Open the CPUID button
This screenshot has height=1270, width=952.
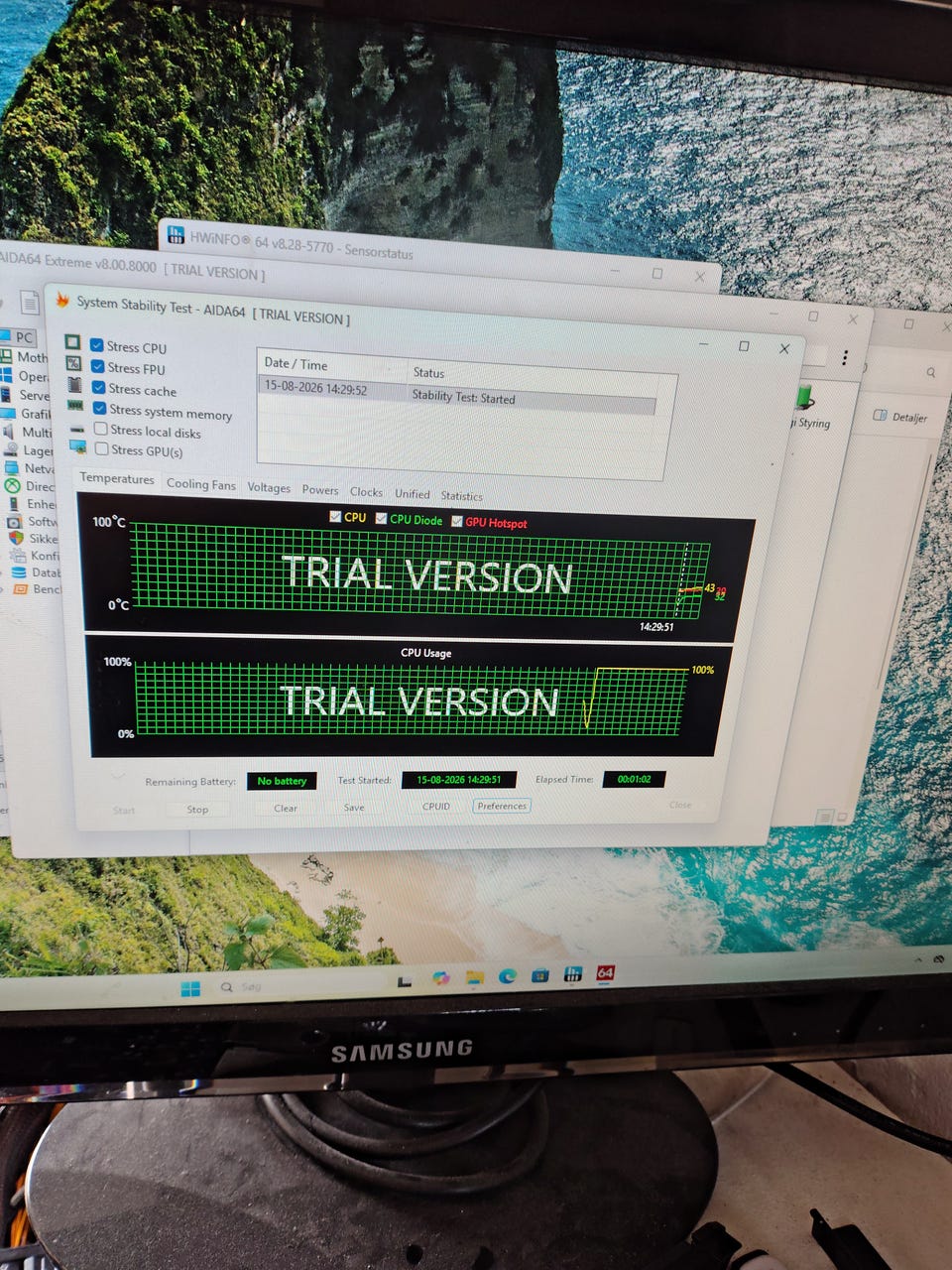pos(436,807)
